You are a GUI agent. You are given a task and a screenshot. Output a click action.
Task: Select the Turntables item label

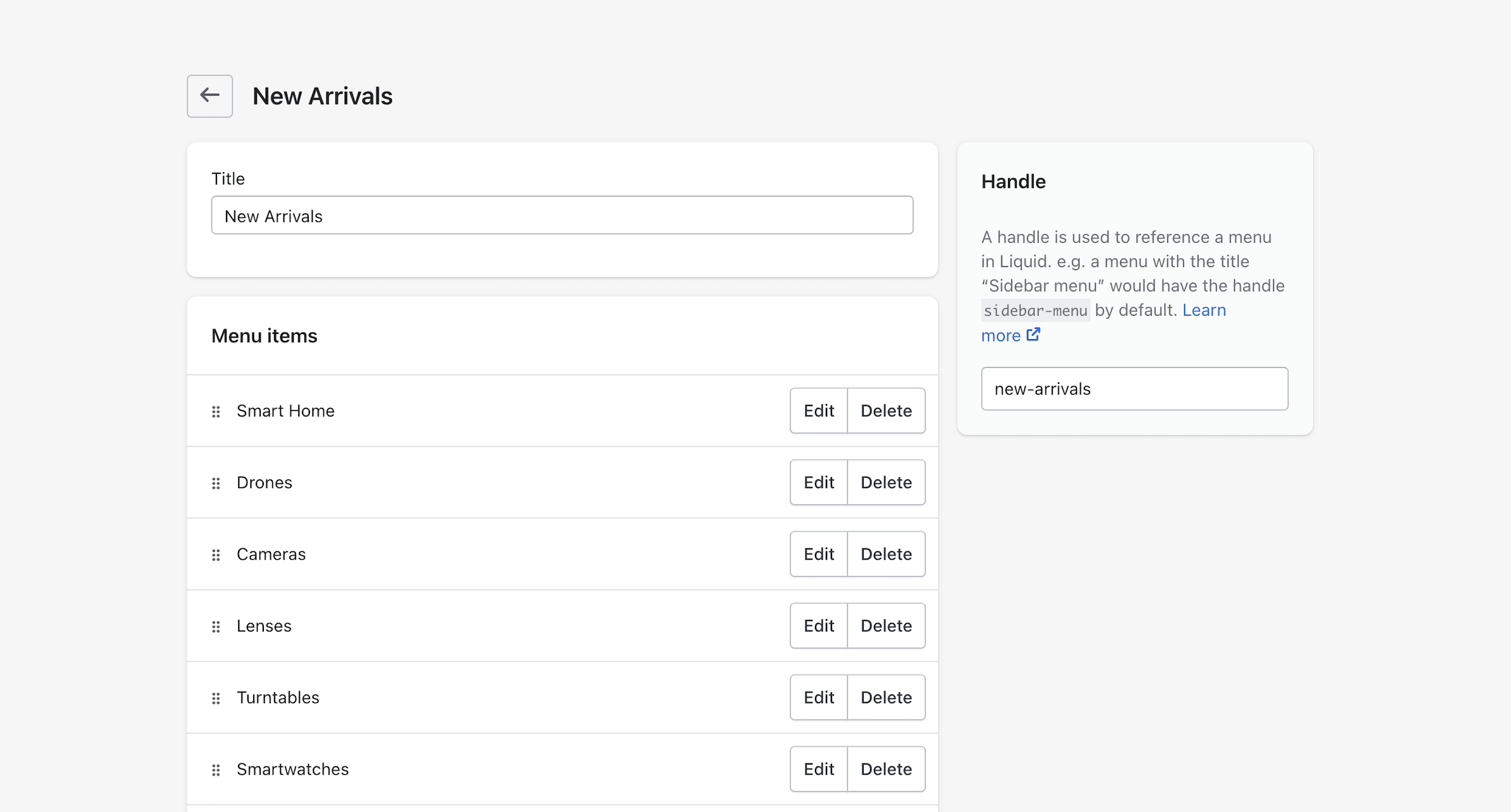tap(278, 698)
